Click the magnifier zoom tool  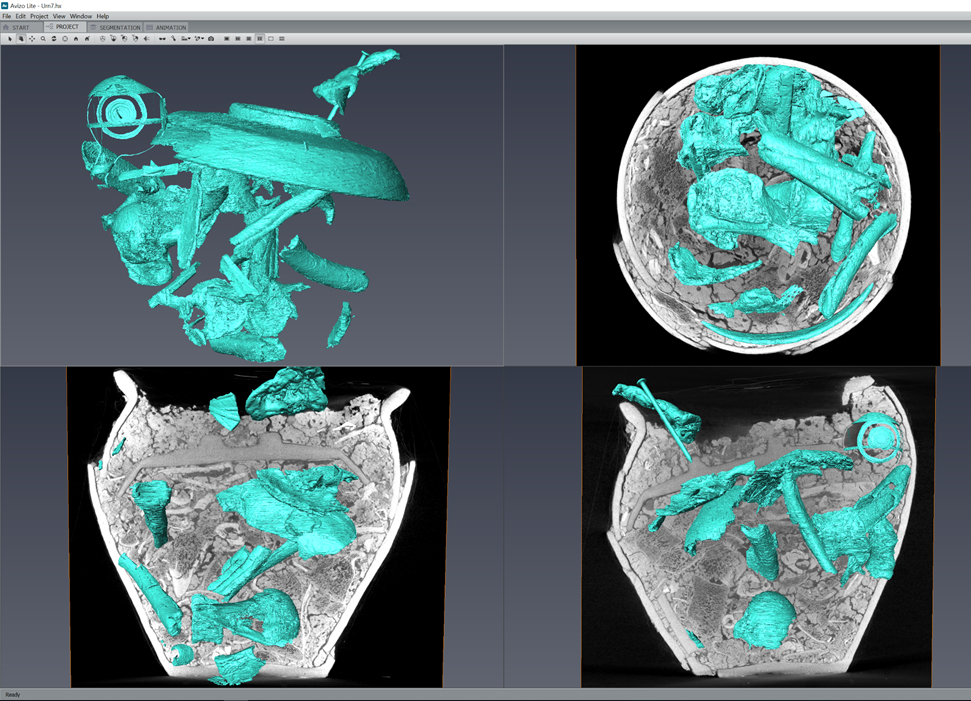coord(43,38)
